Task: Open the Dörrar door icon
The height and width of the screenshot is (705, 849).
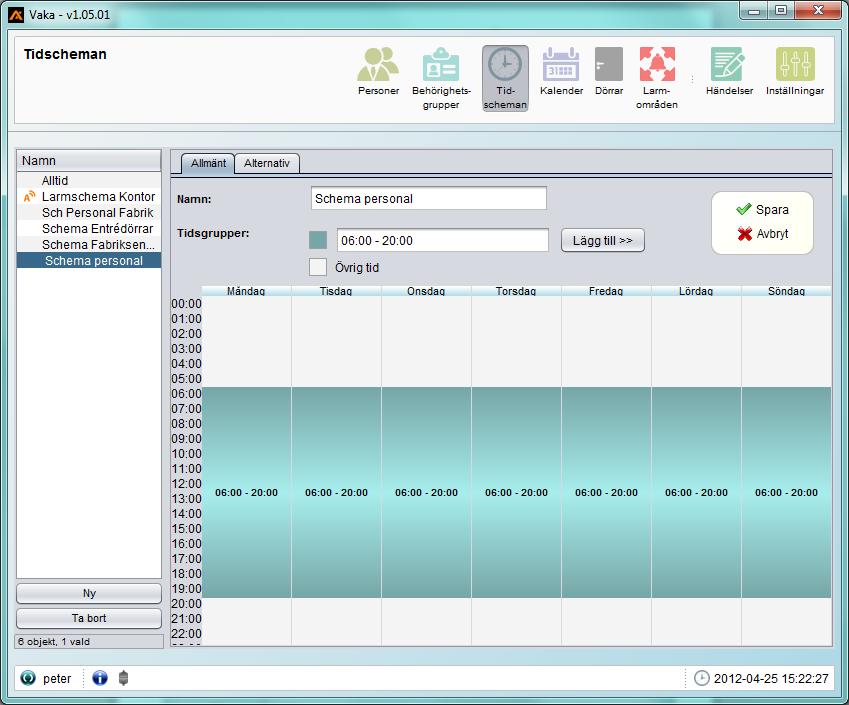Action: pyautogui.click(x=609, y=64)
